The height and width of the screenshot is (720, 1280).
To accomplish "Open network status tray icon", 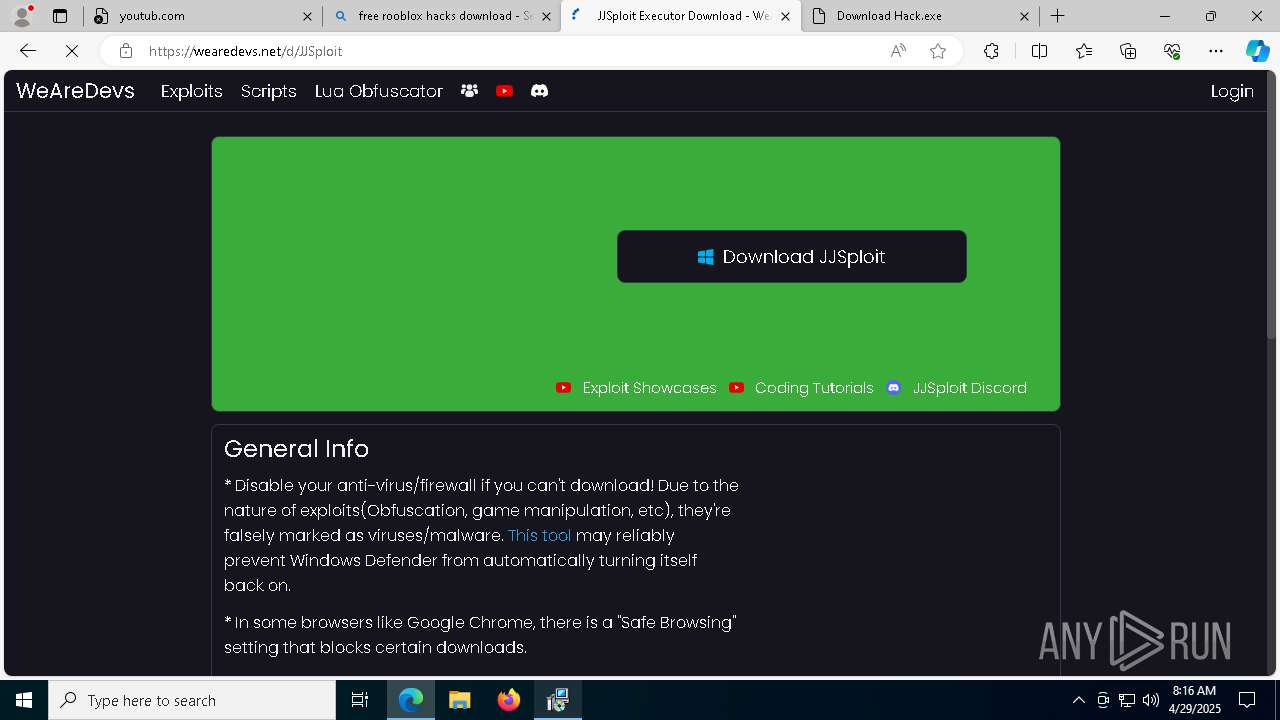I will [1127, 700].
